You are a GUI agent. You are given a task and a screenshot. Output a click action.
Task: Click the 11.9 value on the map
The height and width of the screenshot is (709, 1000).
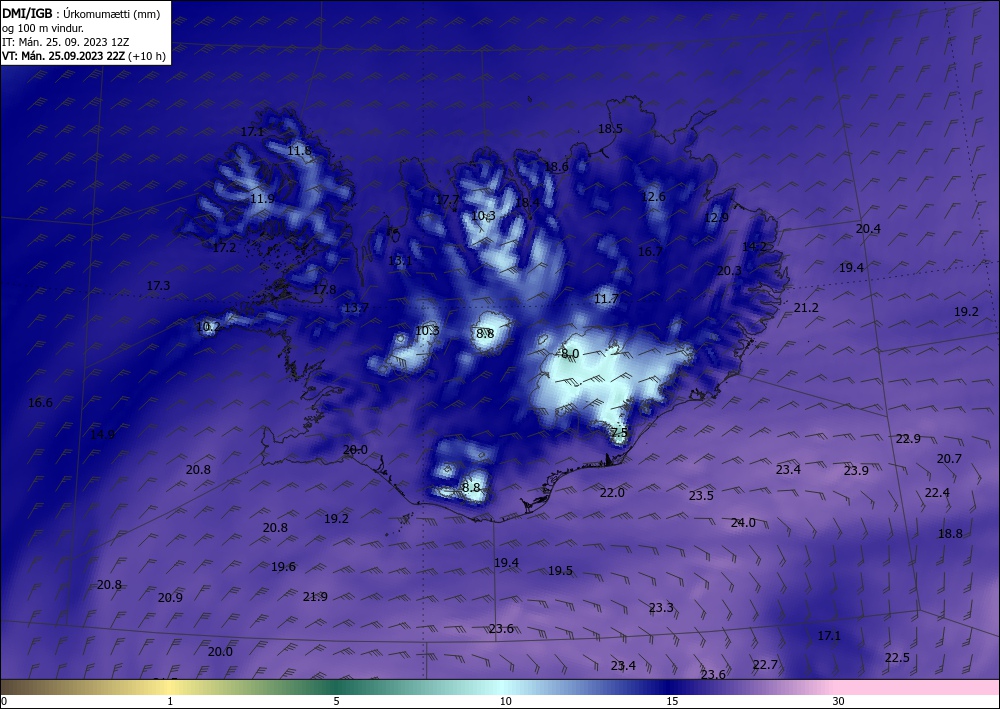tap(262, 199)
